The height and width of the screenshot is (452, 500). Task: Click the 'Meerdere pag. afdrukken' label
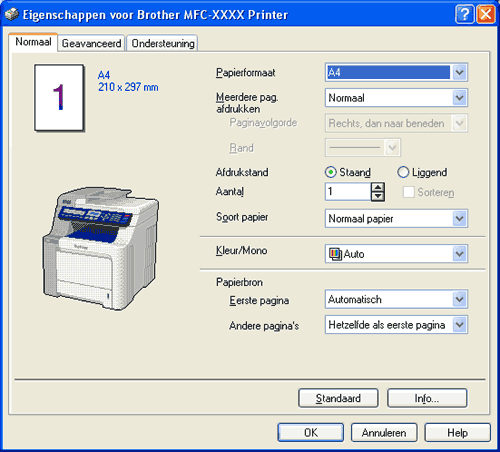click(x=247, y=103)
